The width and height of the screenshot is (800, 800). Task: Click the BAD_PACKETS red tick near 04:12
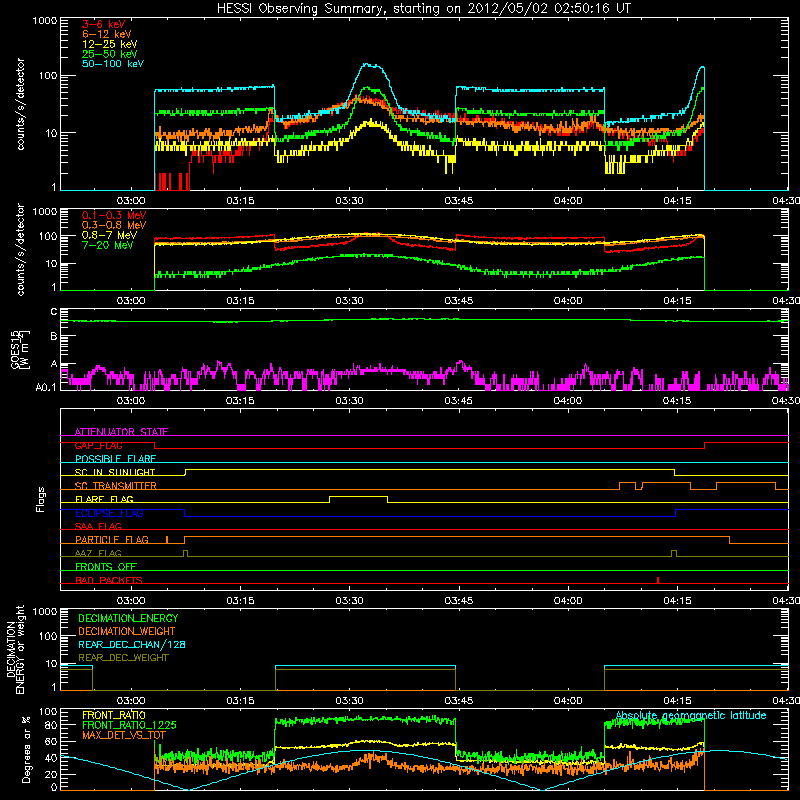658,580
